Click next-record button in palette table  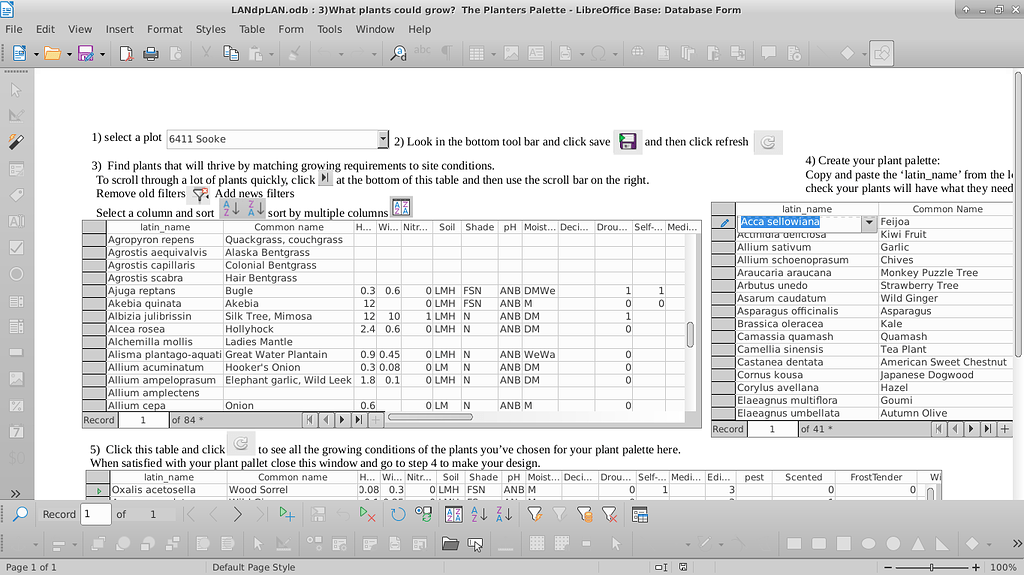tap(971, 429)
